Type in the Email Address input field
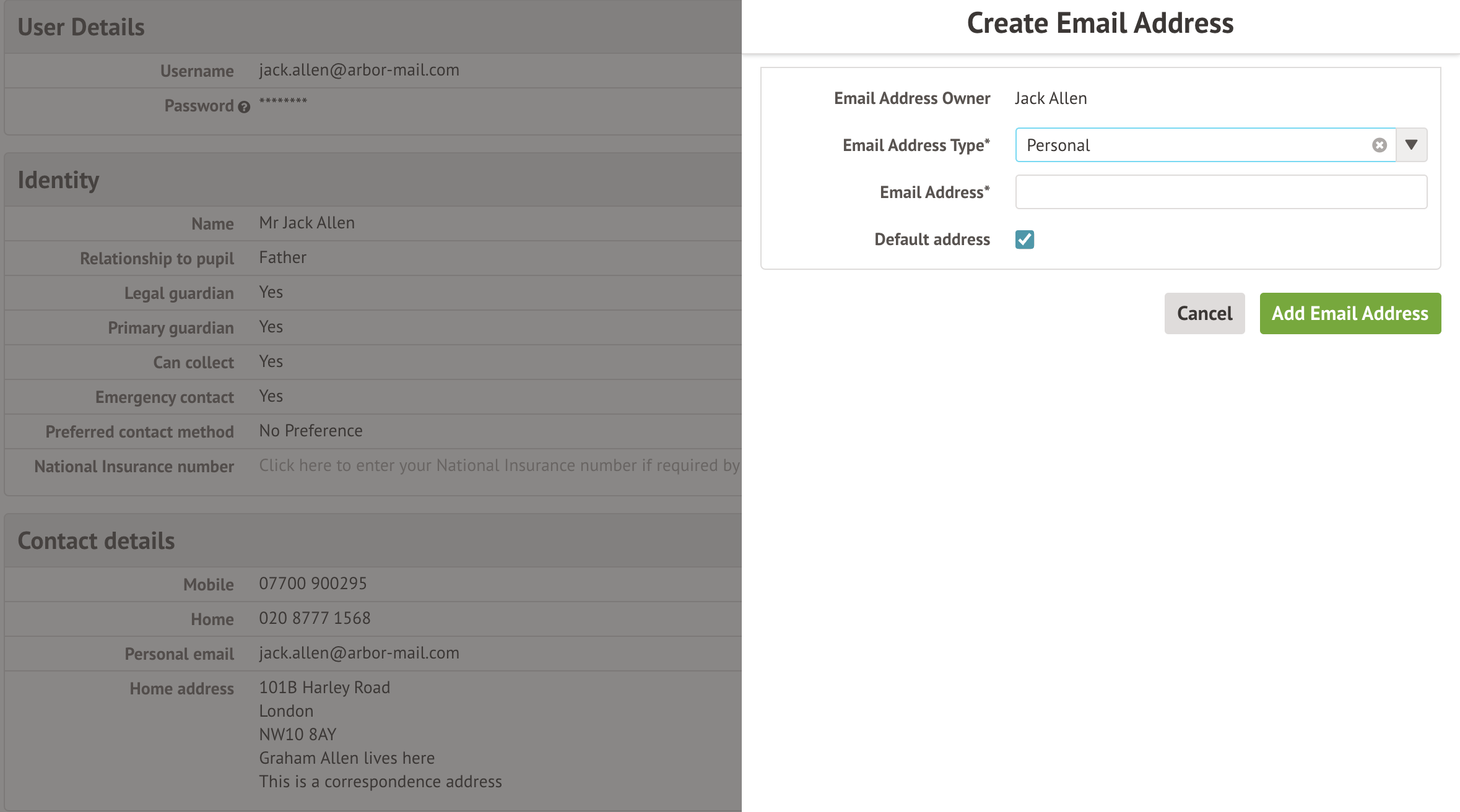Screen dimensions: 1460x812 pos(1220,192)
